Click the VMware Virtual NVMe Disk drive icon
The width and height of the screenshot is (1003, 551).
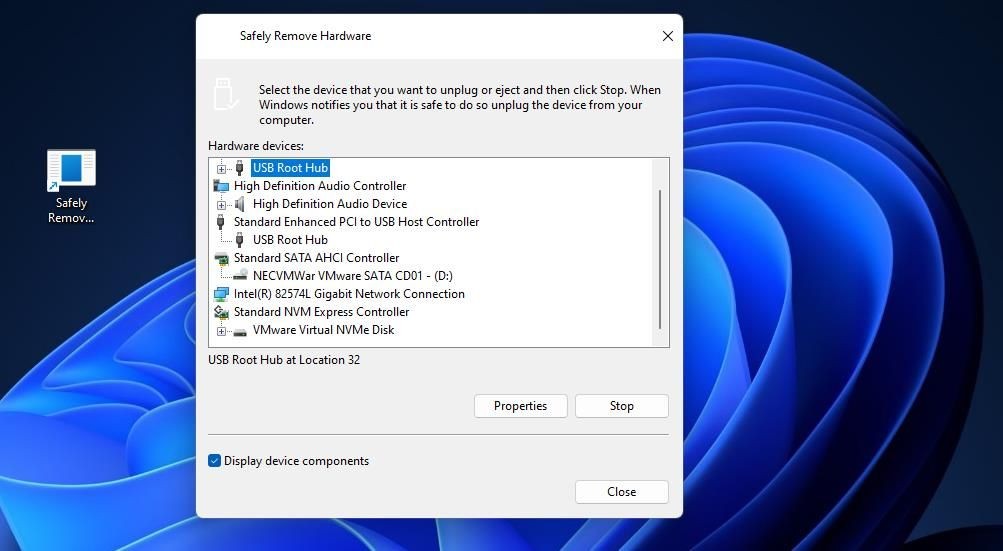coord(240,331)
